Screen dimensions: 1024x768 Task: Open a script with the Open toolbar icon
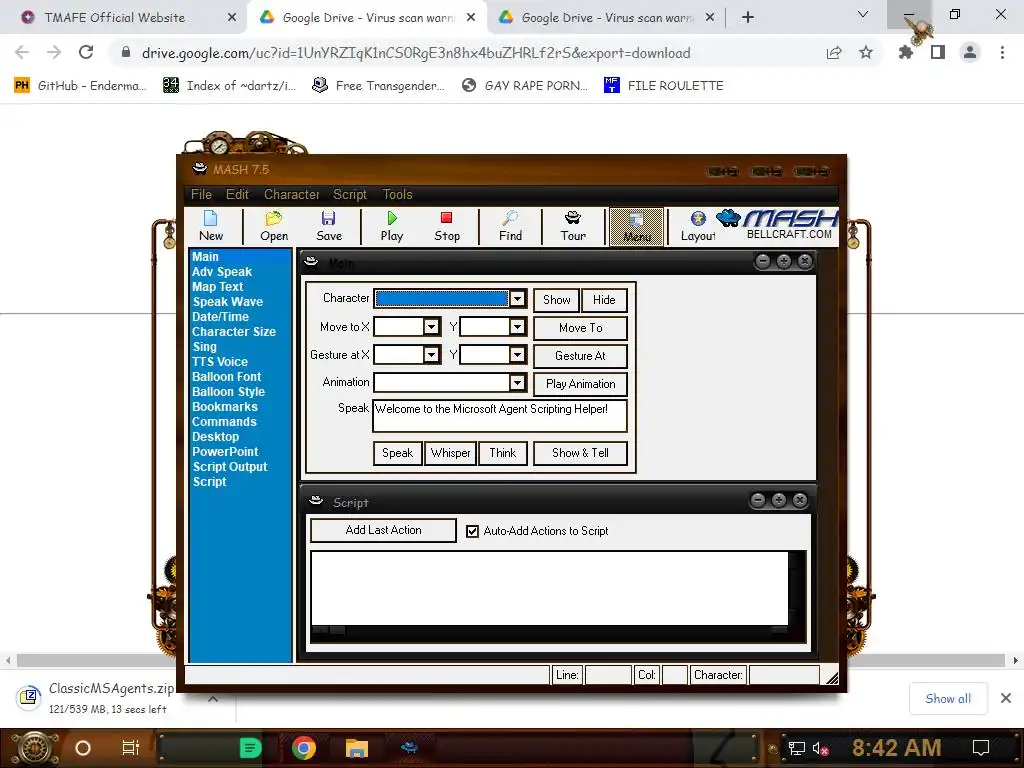(274, 226)
